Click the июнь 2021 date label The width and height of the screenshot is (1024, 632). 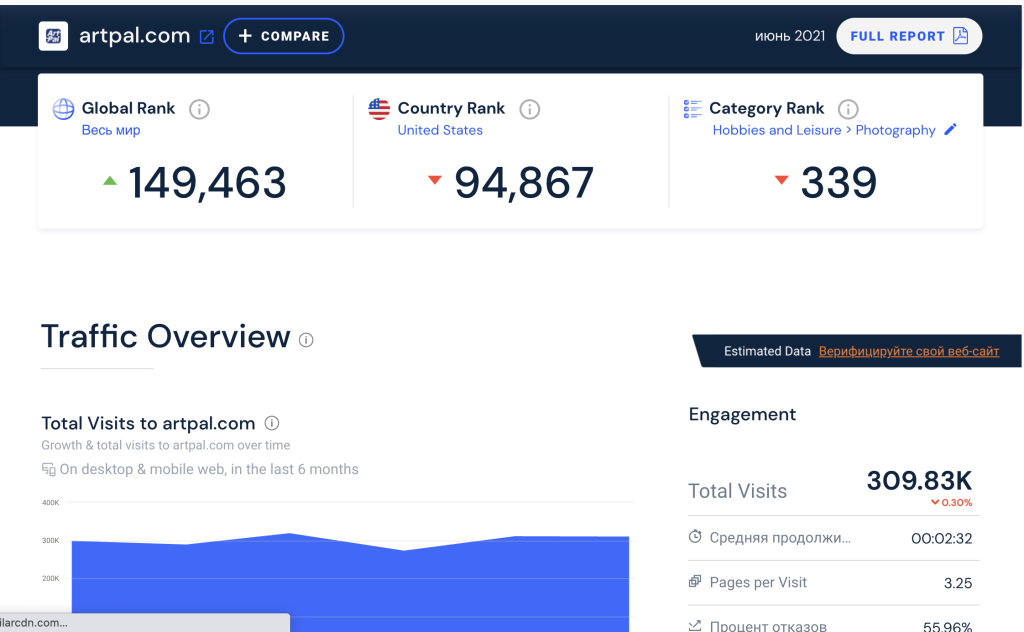[790, 36]
